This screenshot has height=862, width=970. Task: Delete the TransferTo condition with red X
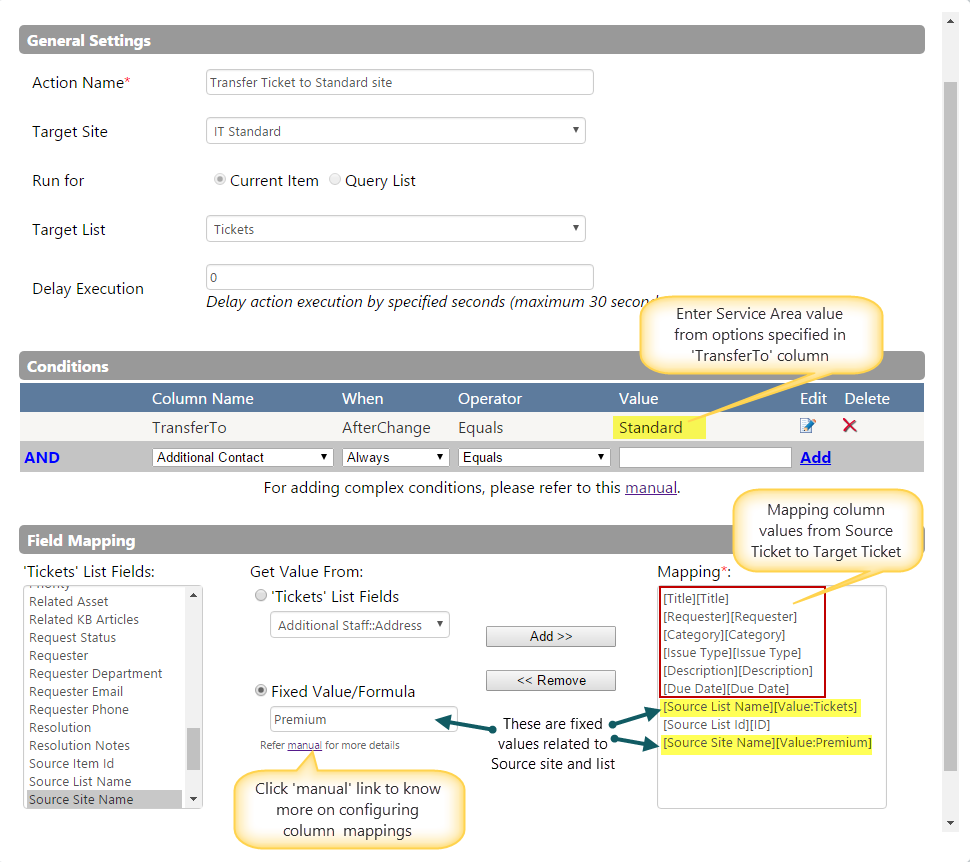tap(849, 426)
